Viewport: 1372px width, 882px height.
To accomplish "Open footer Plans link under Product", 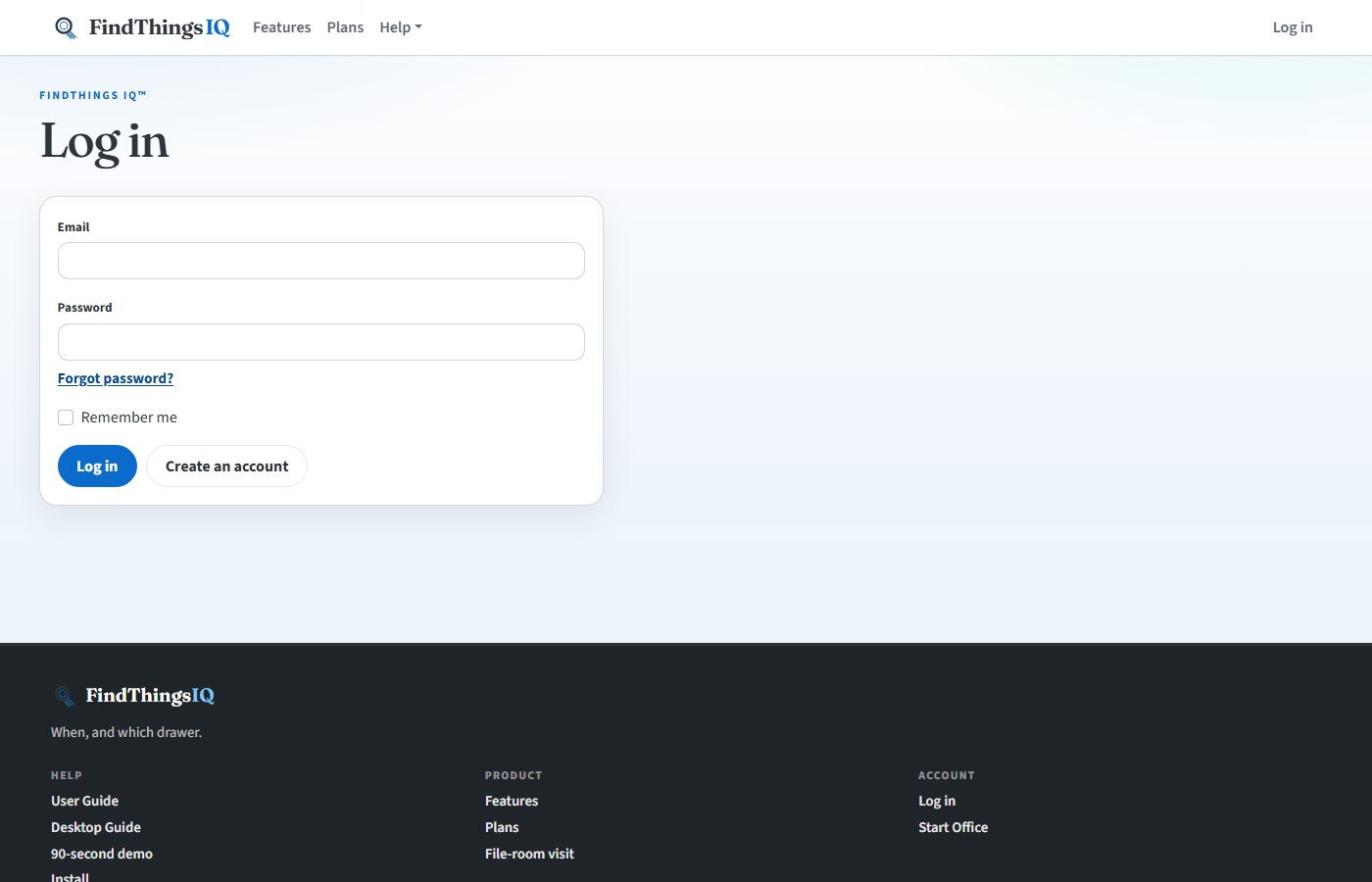I will tap(502, 827).
